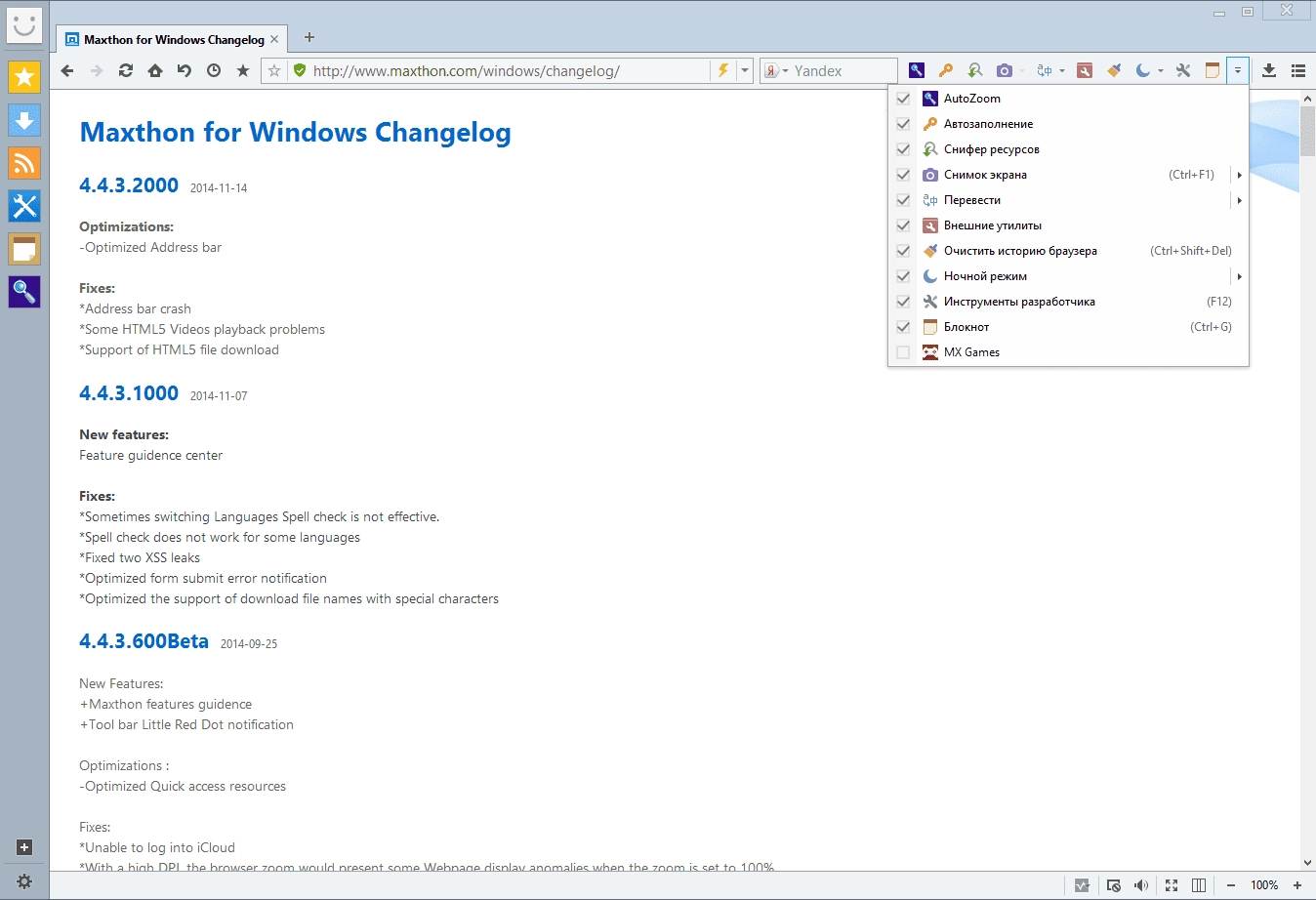Open the notepad toolbar icon

click(x=1213, y=70)
